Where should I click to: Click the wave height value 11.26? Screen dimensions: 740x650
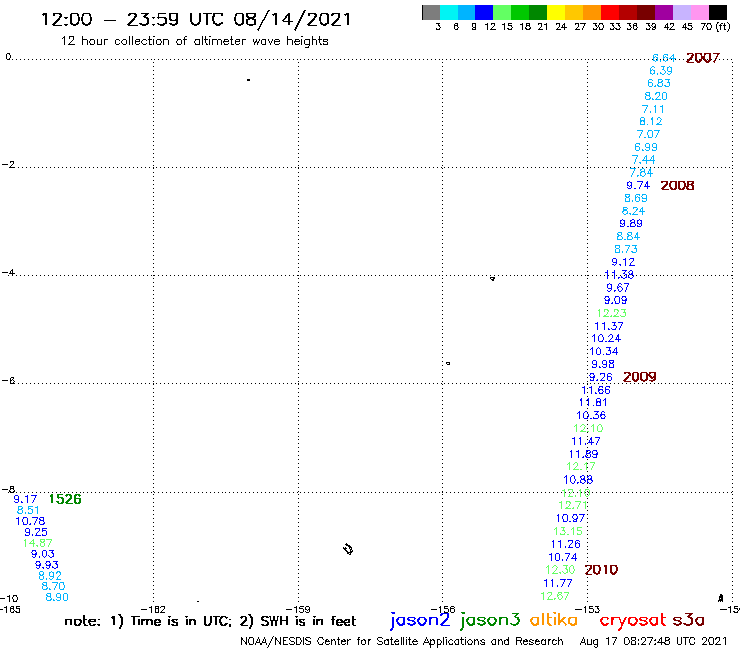click(566, 544)
